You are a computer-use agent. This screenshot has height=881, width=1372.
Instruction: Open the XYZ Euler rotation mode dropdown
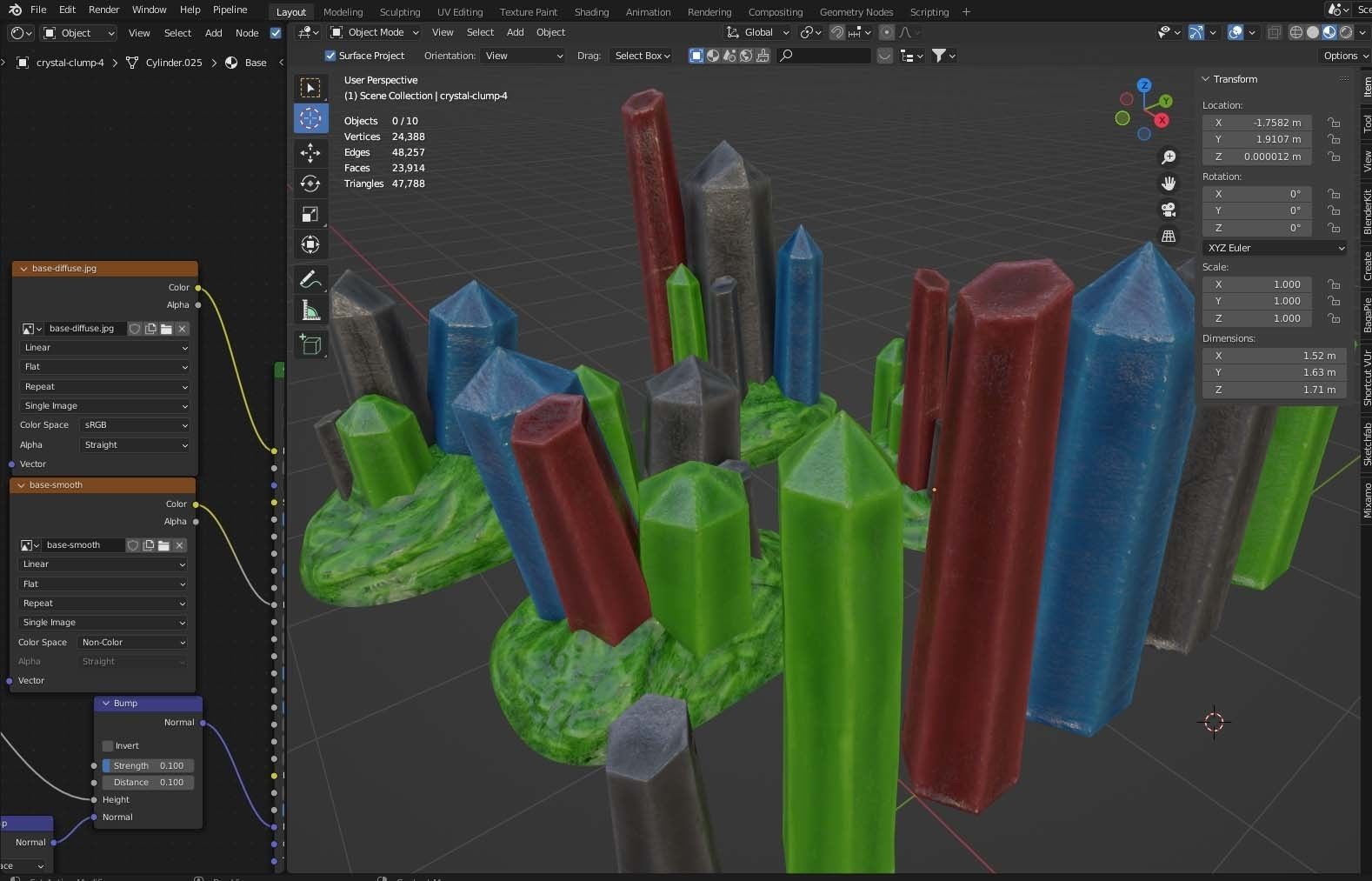click(x=1275, y=248)
